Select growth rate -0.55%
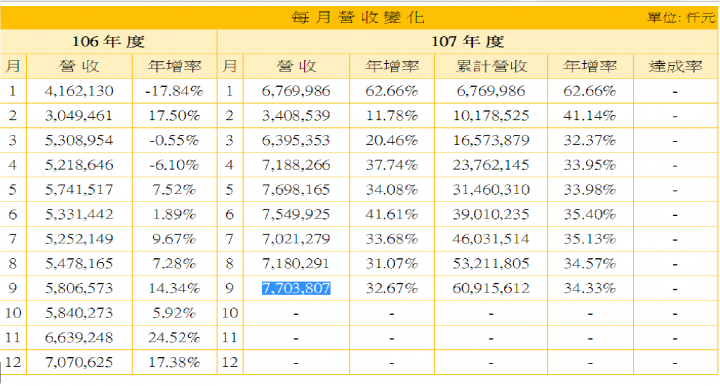Viewport: 720px width, 386px height. (174, 140)
